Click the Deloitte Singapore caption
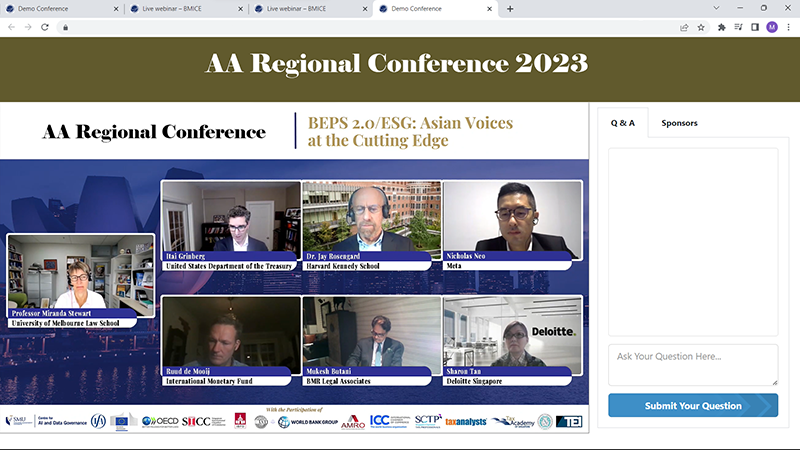Image resolution: width=800 pixels, height=450 pixels. (474, 381)
